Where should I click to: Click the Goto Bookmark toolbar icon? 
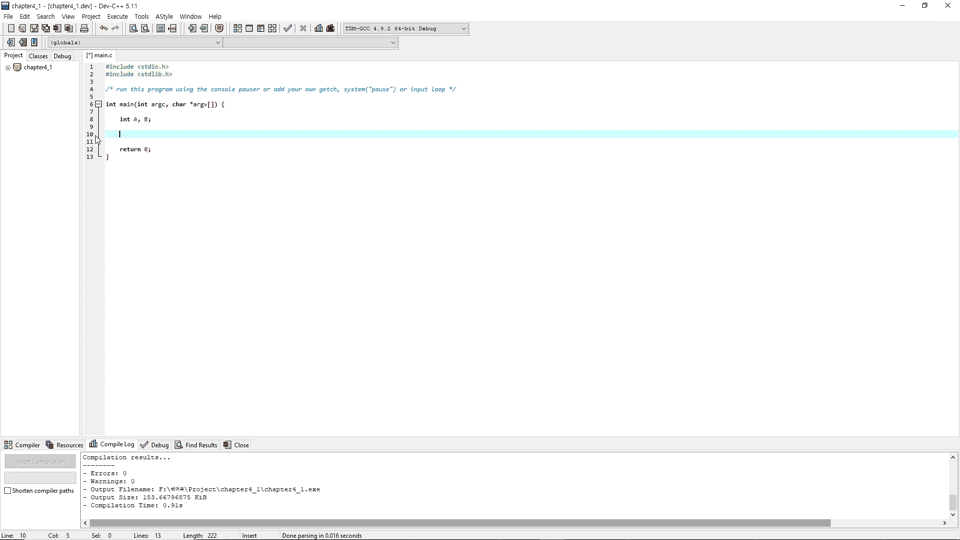coord(34,42)
